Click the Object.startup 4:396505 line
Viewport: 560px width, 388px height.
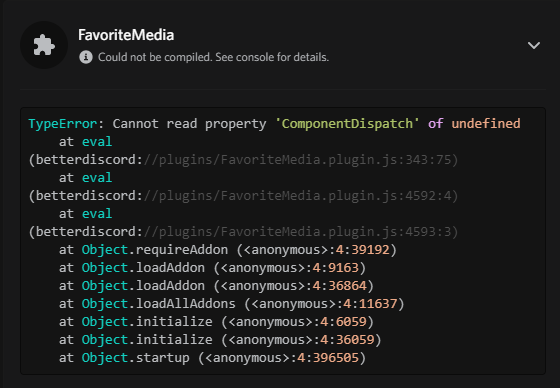212,358
